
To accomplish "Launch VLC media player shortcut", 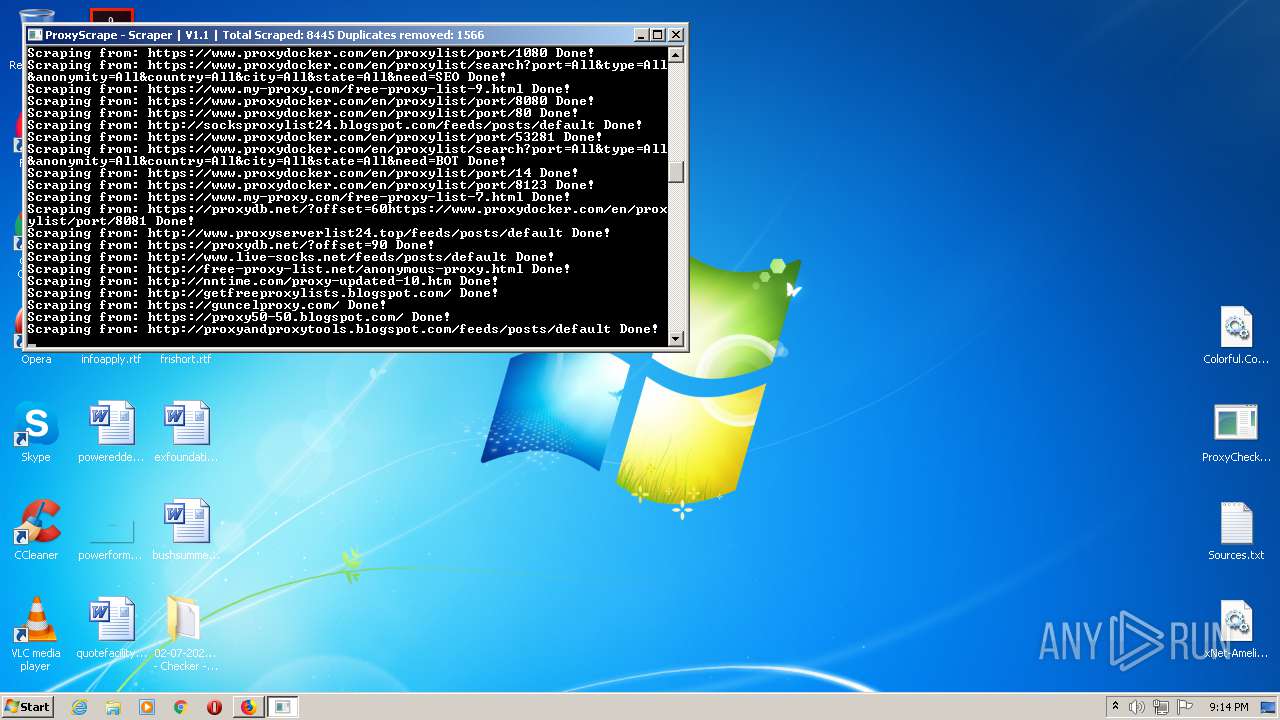I will [36, 635].
